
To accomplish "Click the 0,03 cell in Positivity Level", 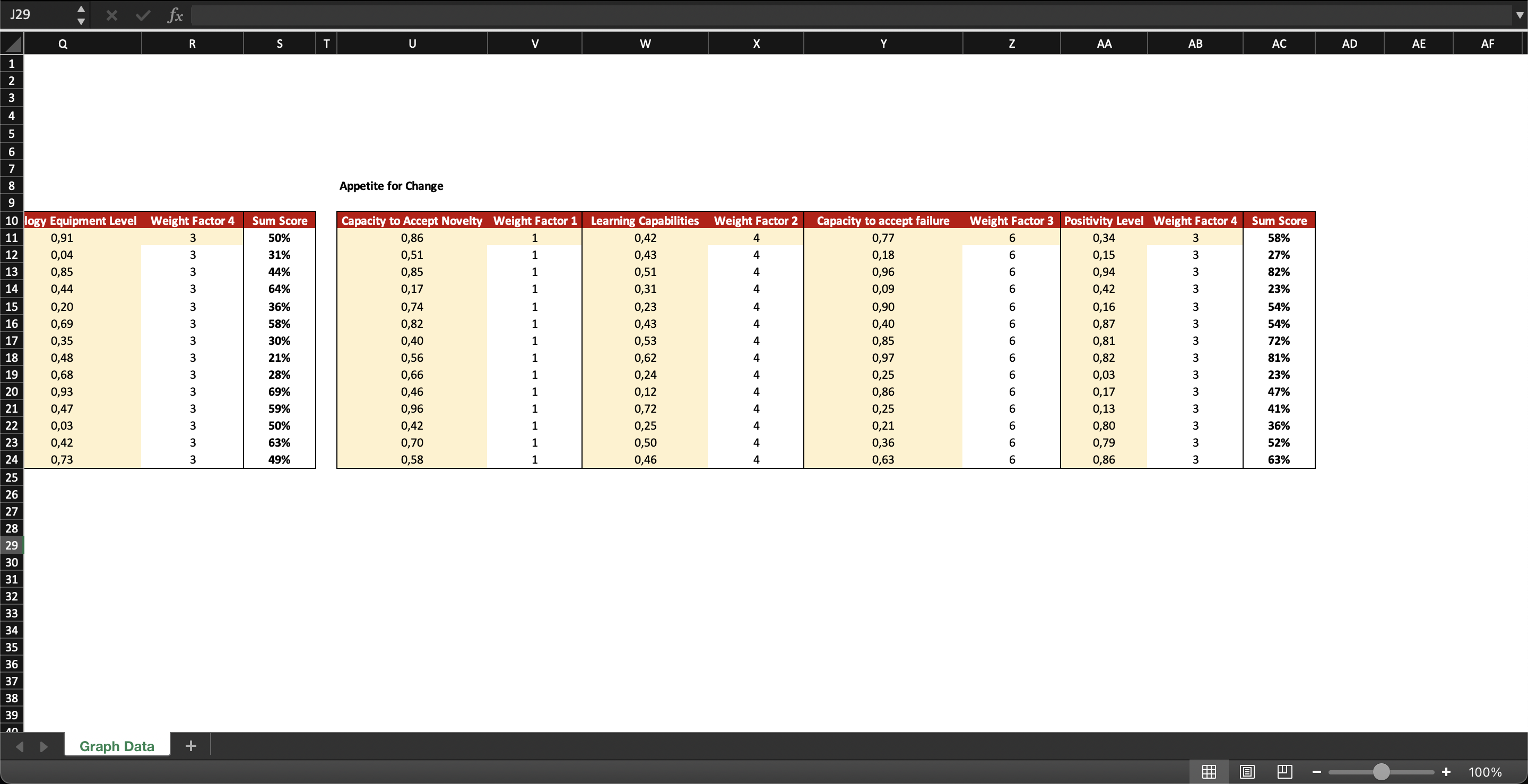I will (1104, 375).
